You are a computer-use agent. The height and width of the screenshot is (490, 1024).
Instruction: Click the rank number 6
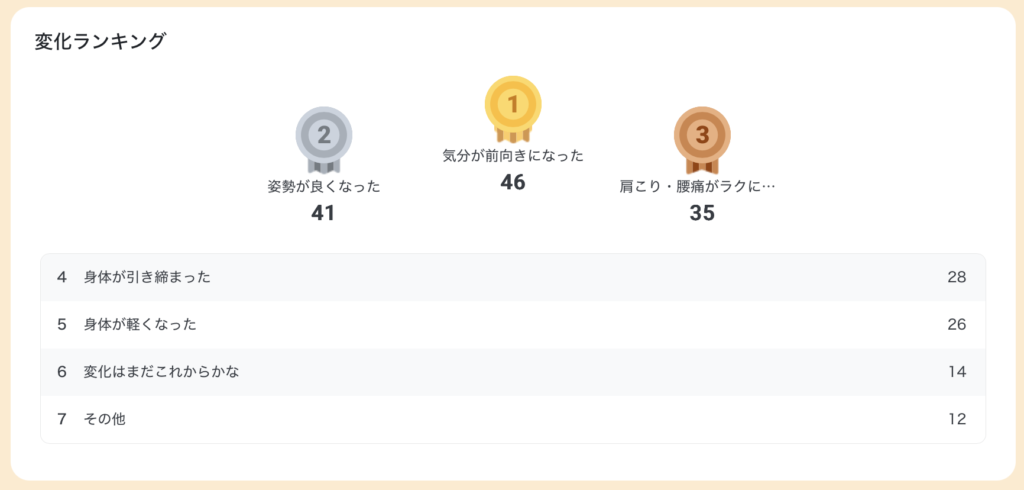pos(62,372)
